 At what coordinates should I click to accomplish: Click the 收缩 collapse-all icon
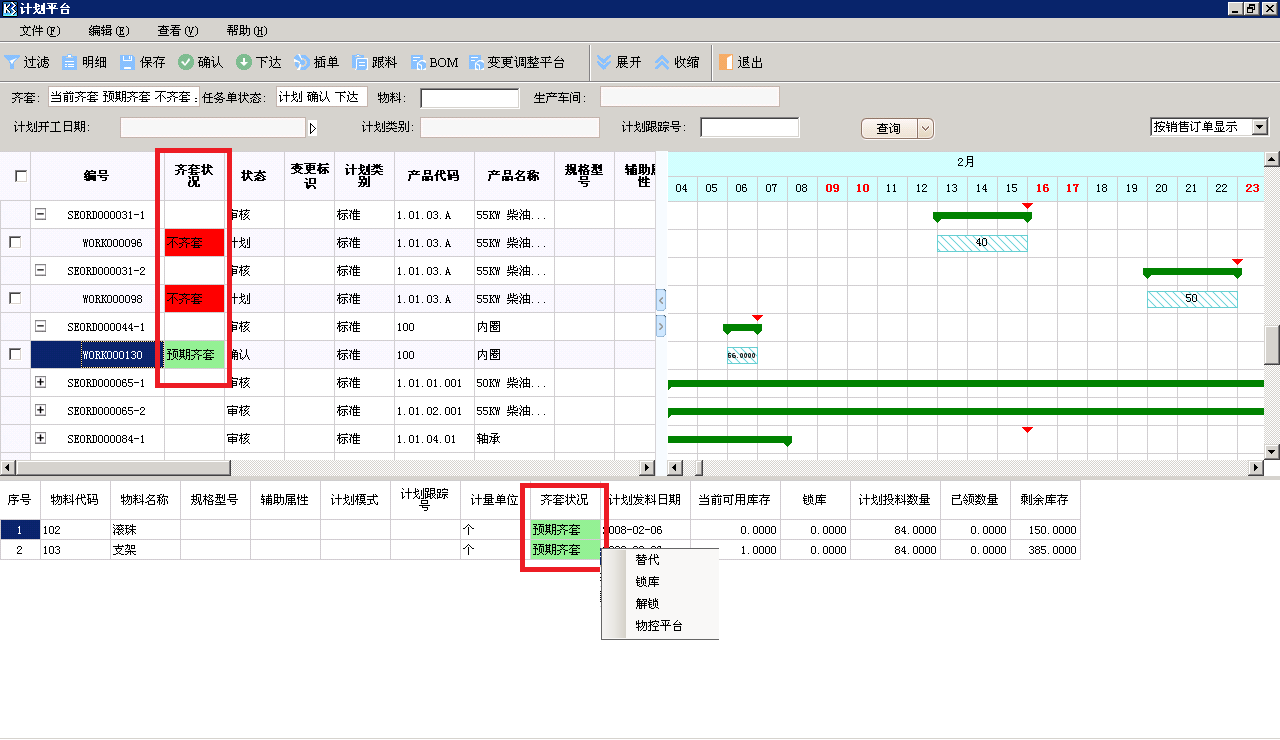pos(662,62)
